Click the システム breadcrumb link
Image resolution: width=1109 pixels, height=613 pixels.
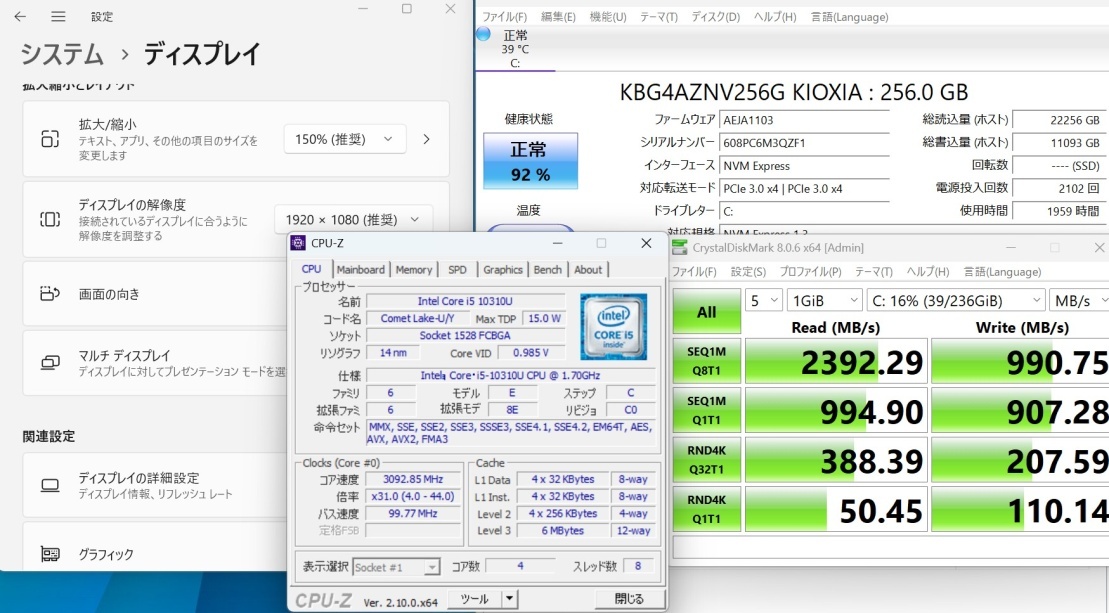[62, 54]
